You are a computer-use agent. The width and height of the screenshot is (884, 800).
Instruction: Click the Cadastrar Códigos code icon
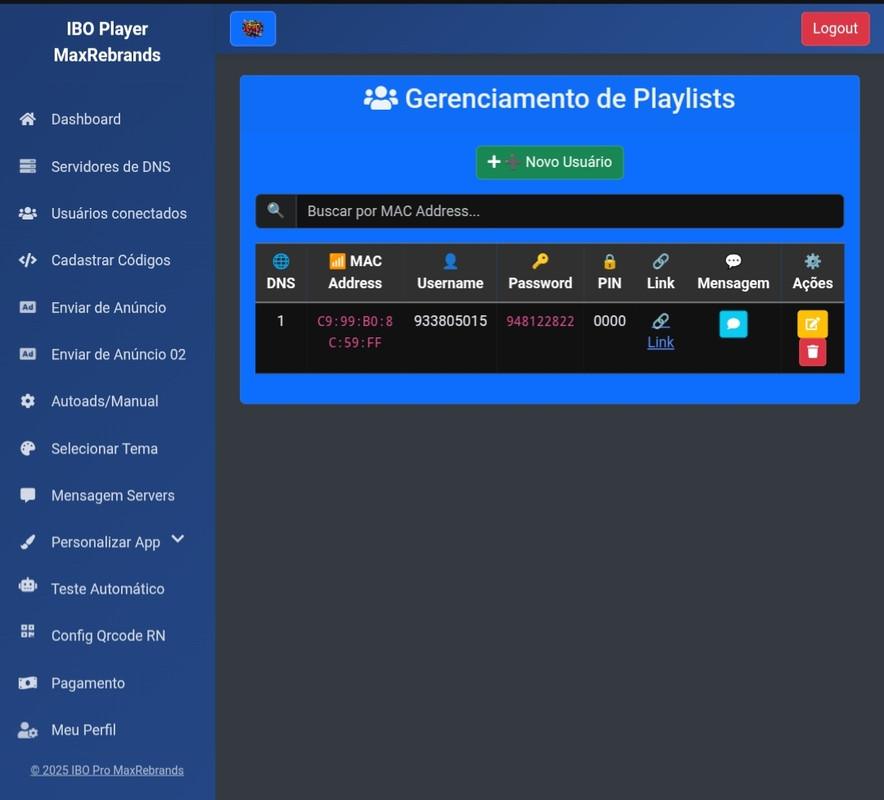point(28,260)
